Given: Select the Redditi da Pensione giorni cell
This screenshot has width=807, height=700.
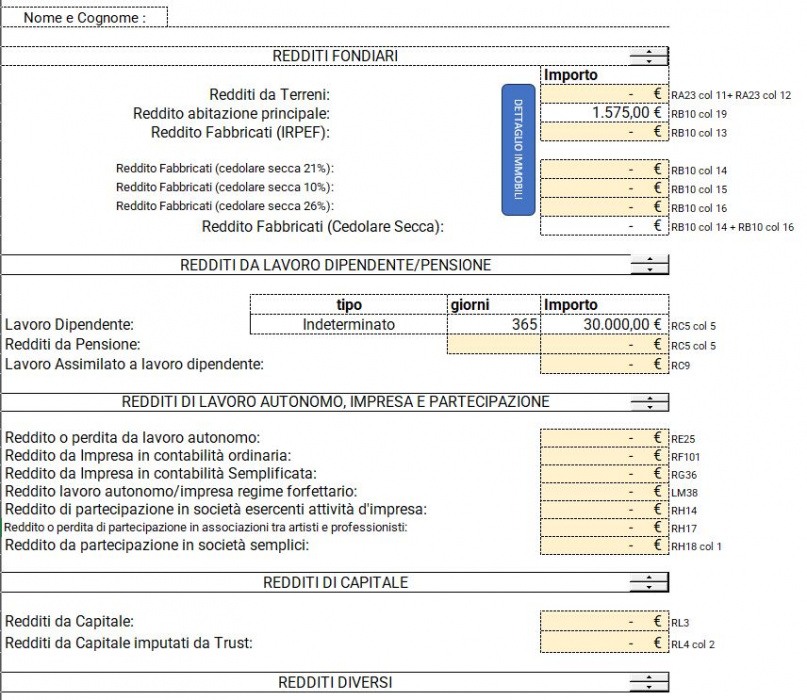Looking at the screenshot, I should [x=493, y=344].
